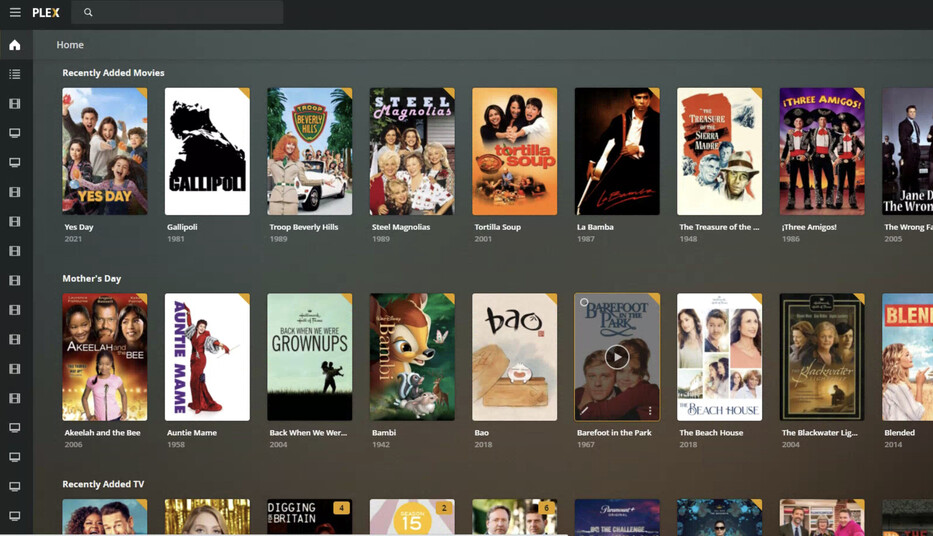Click the year '1942' under Bambi
The image size is (933, 536).
tap(381, 444)
